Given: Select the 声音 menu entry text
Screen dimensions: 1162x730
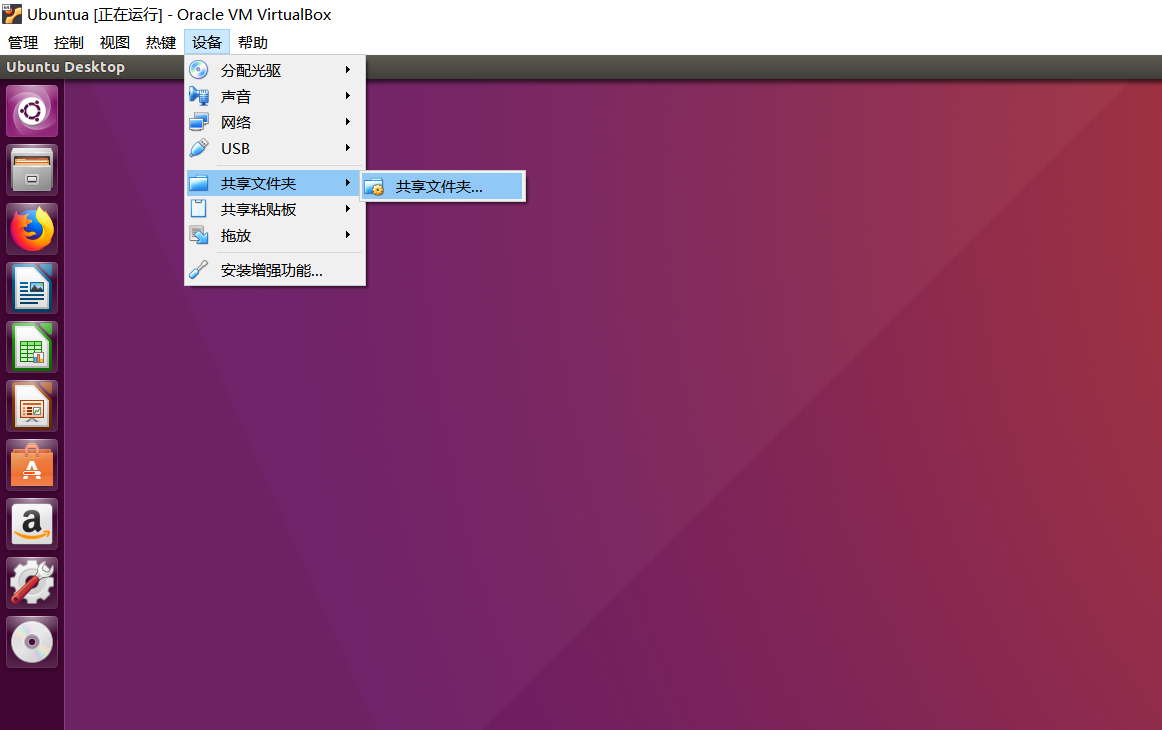Looking at the screenshot, I should 236,96.
